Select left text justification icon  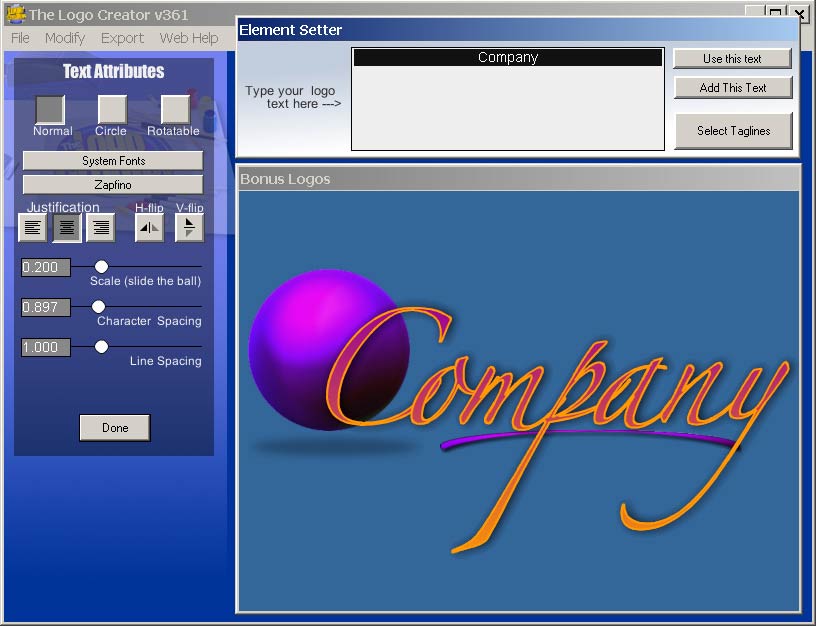click(x=33, y=228)
